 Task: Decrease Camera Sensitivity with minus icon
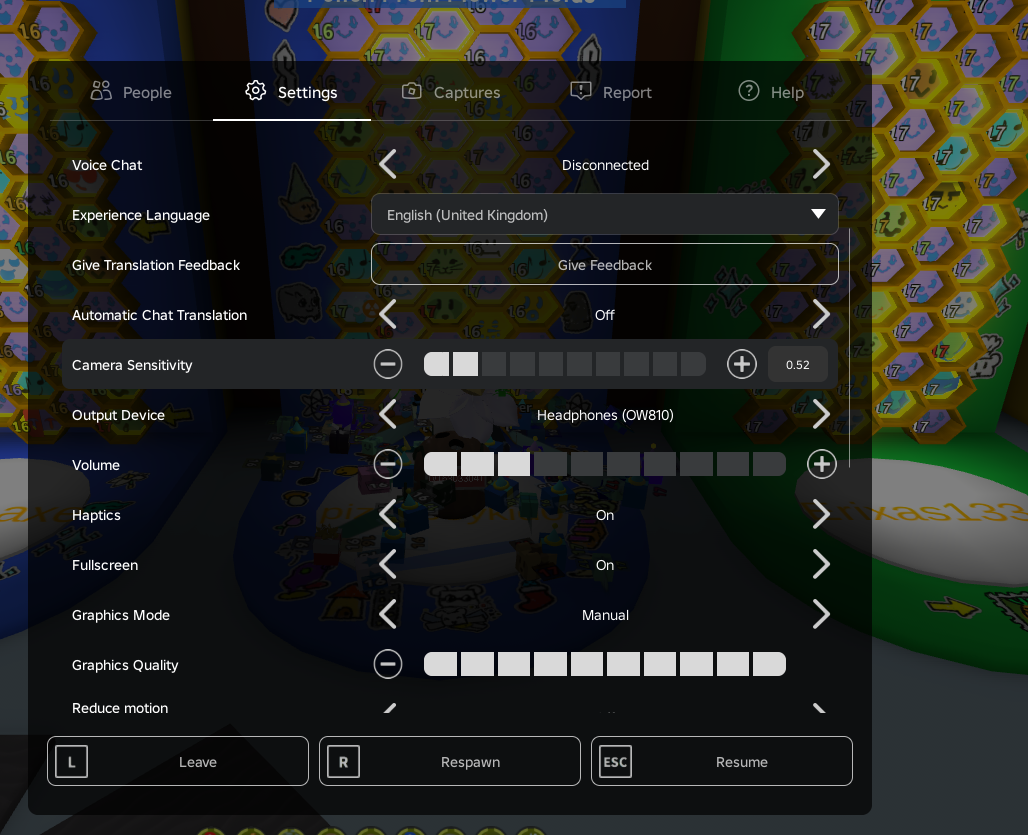[x=388, y=364]
